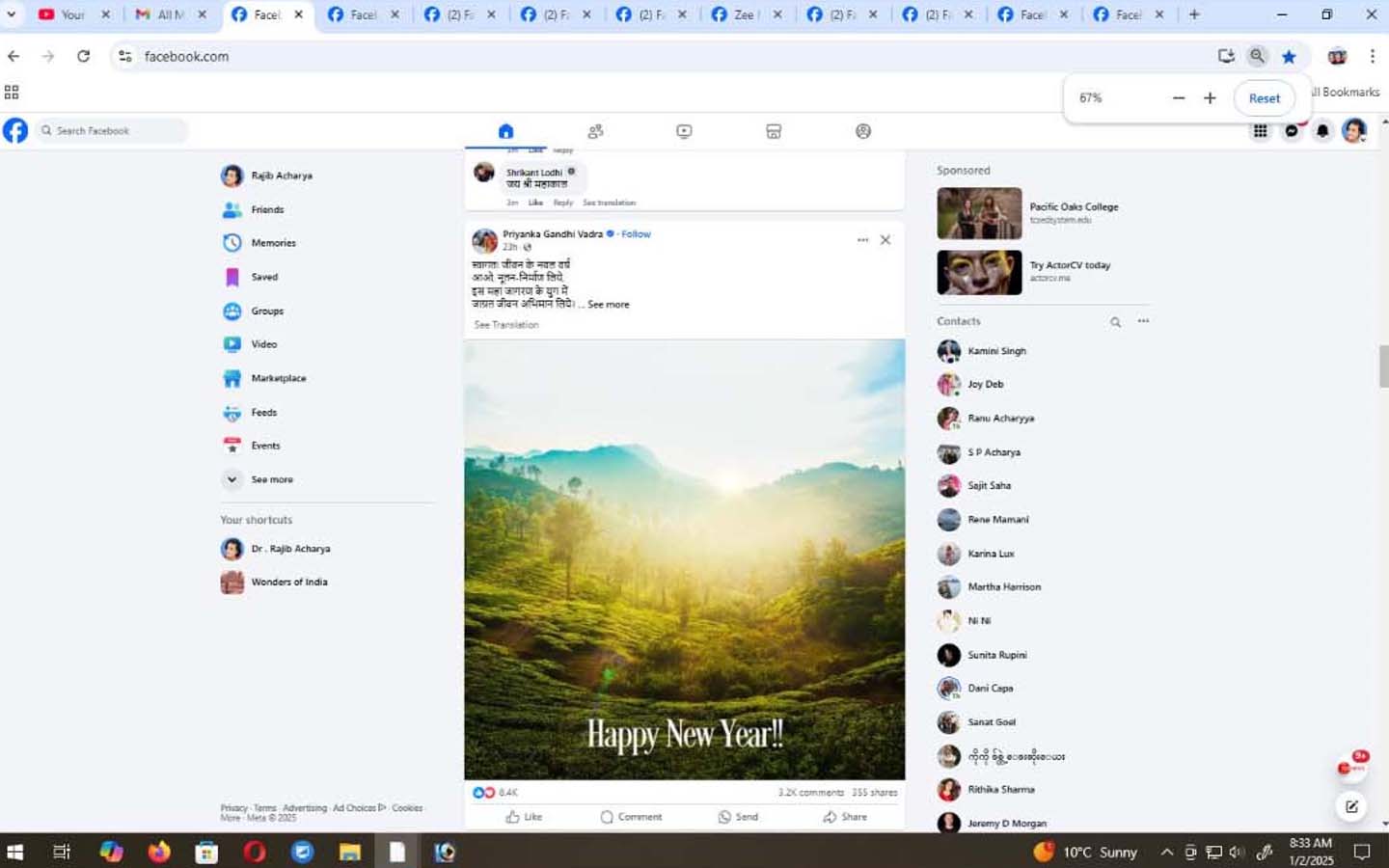
Task: Open Facebook Home feed icon
Action: click(x=505, y=131)
